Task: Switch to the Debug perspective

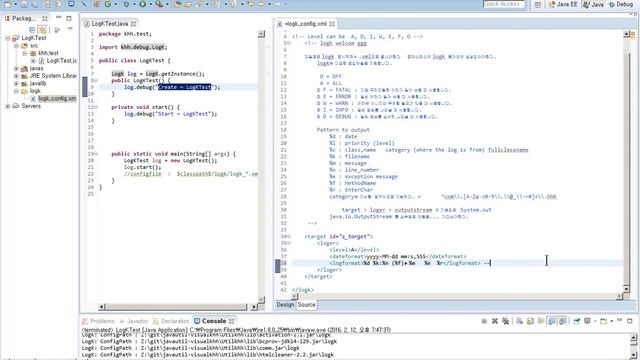Action: 621,4
